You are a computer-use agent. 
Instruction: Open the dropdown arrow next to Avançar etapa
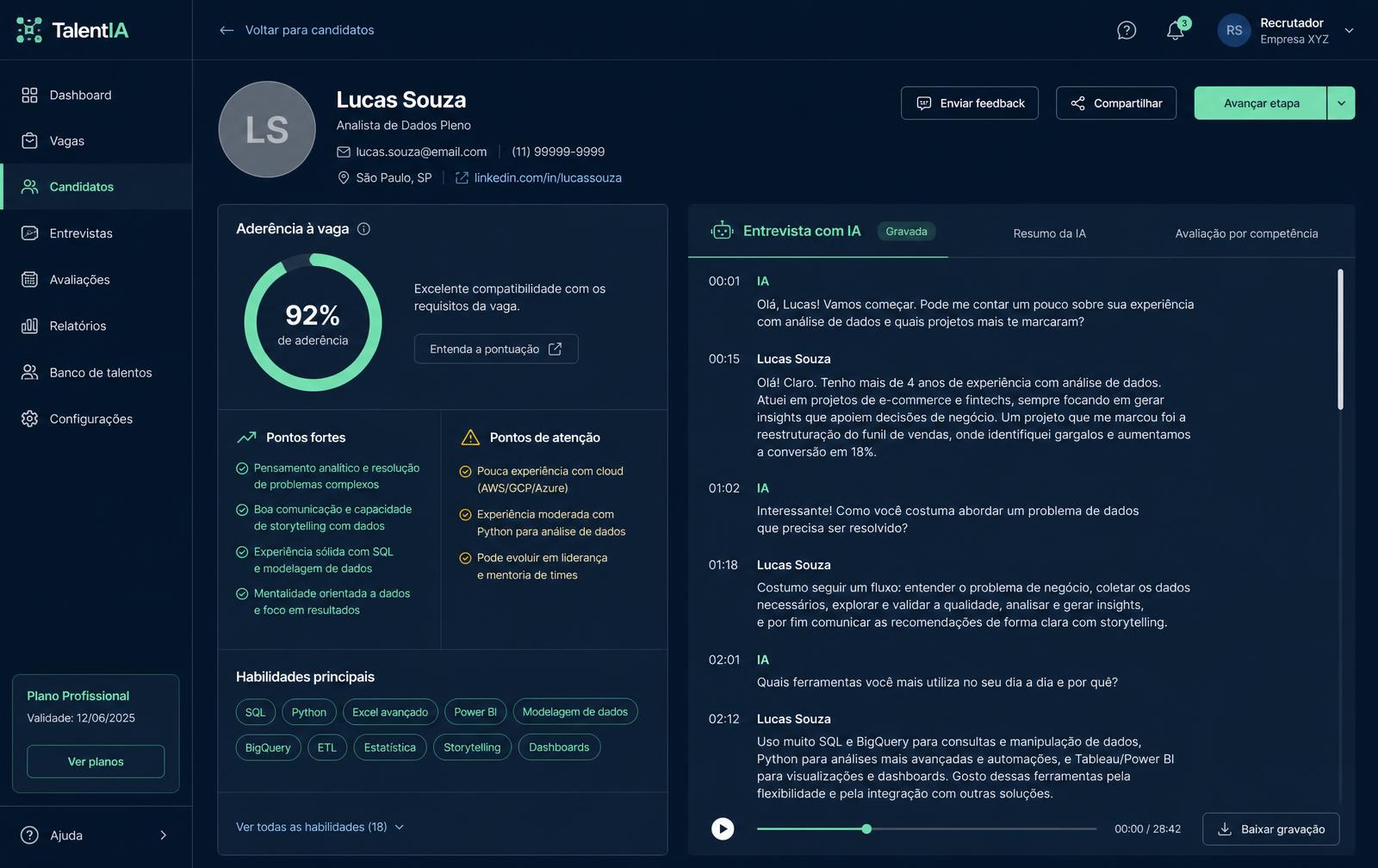click(x=1341, y=103)
